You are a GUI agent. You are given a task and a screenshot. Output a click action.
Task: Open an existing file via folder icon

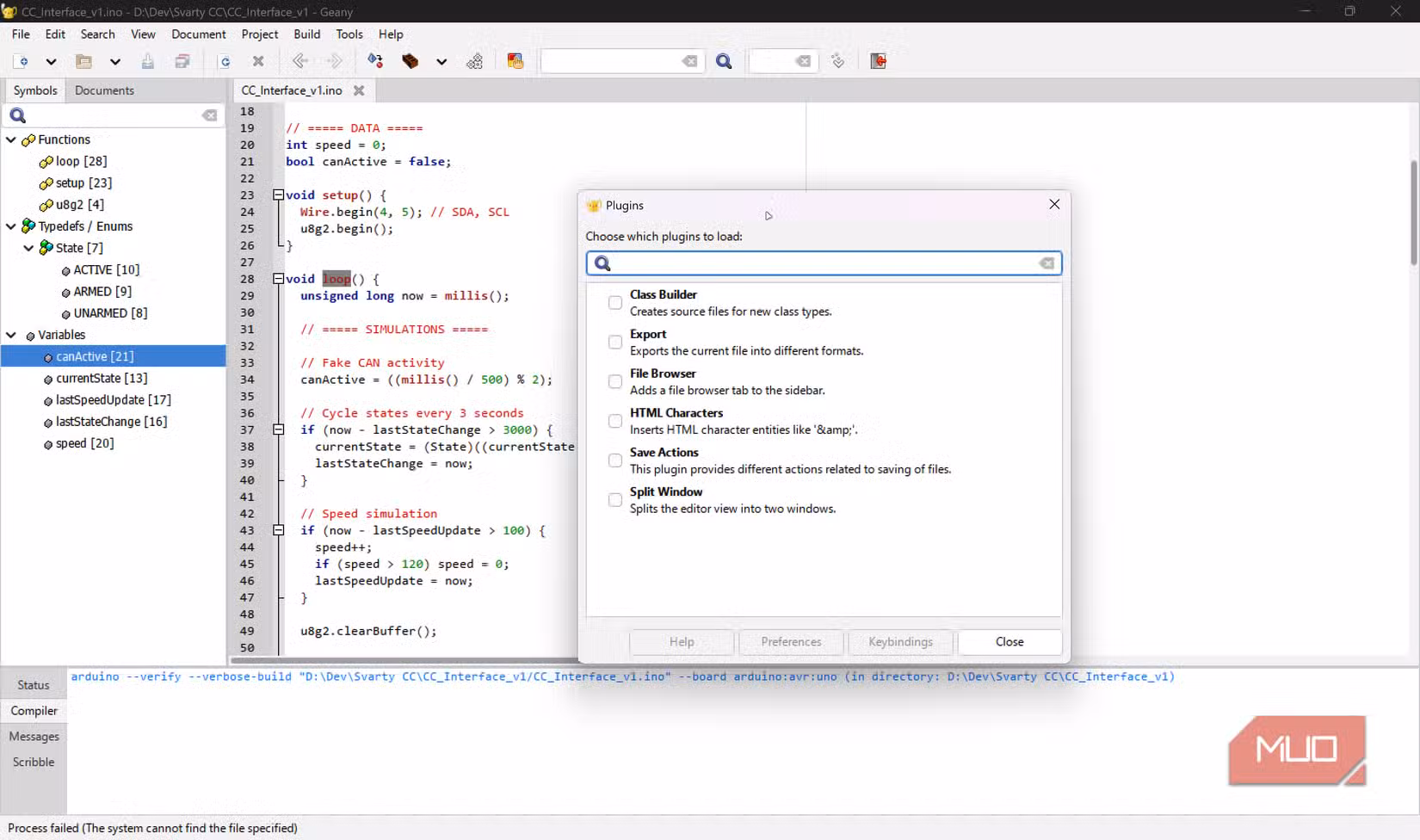pos(83,61)
